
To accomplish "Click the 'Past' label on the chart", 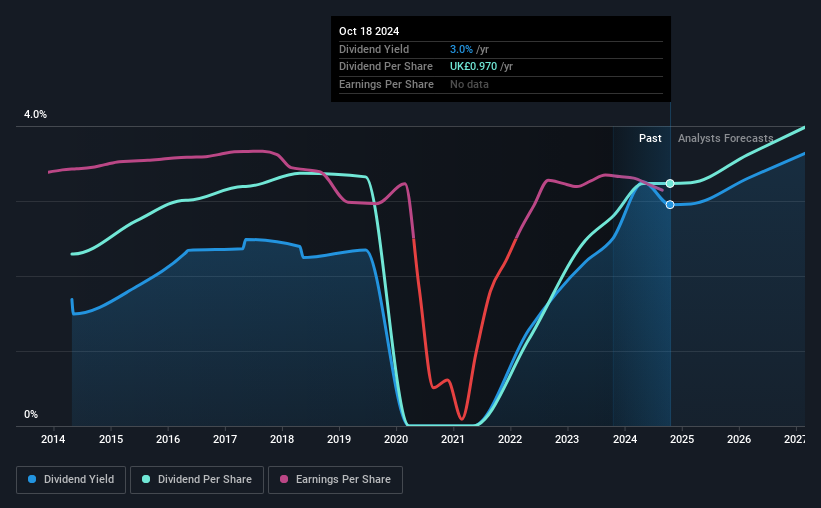I will pyautogui.click(x=650, y=138).
